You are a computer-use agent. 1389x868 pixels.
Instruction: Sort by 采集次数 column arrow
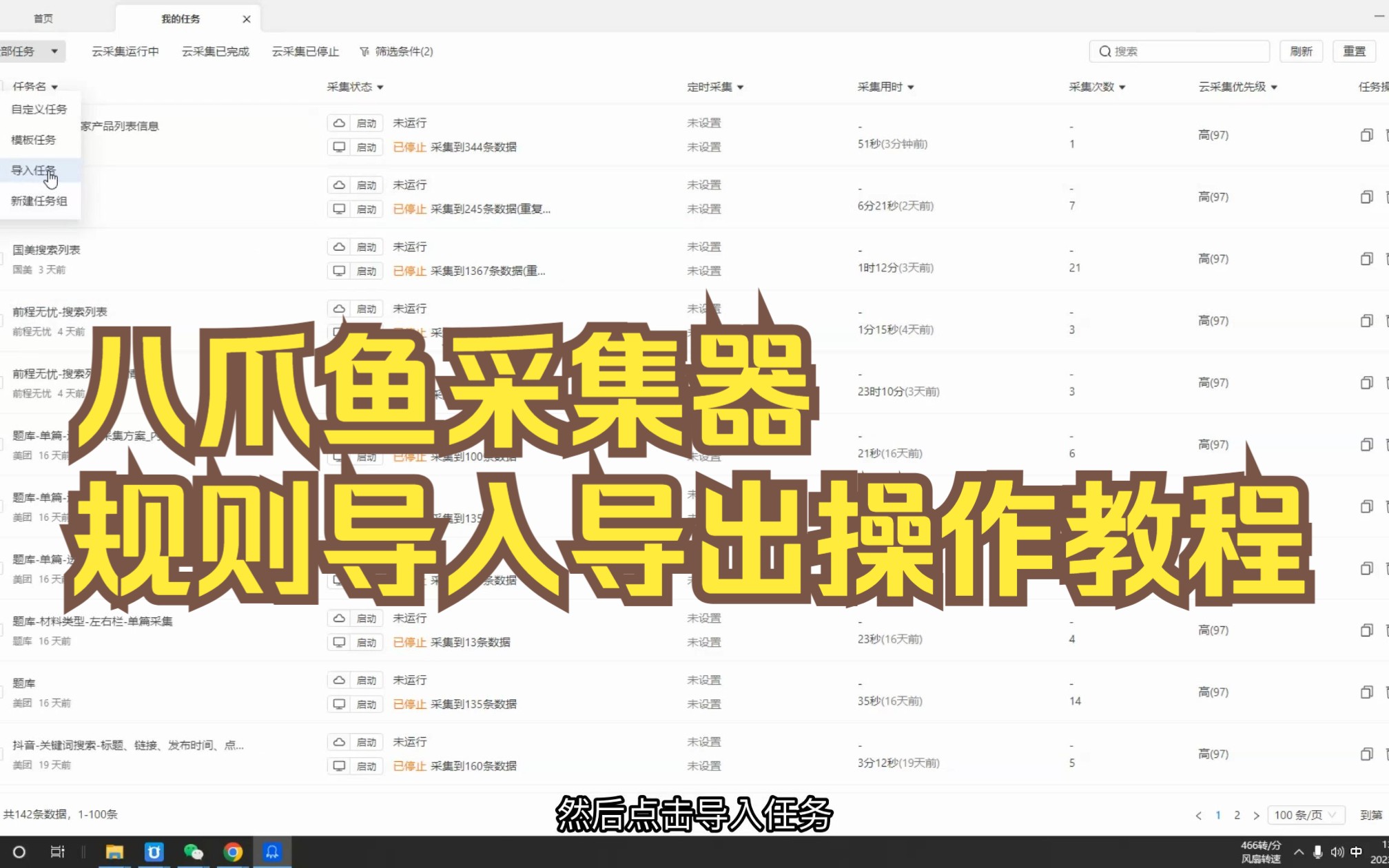(1122, 87)
